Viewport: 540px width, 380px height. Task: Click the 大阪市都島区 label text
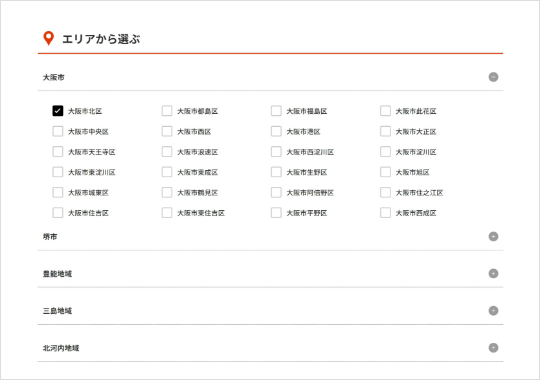[x=198, y=111]
